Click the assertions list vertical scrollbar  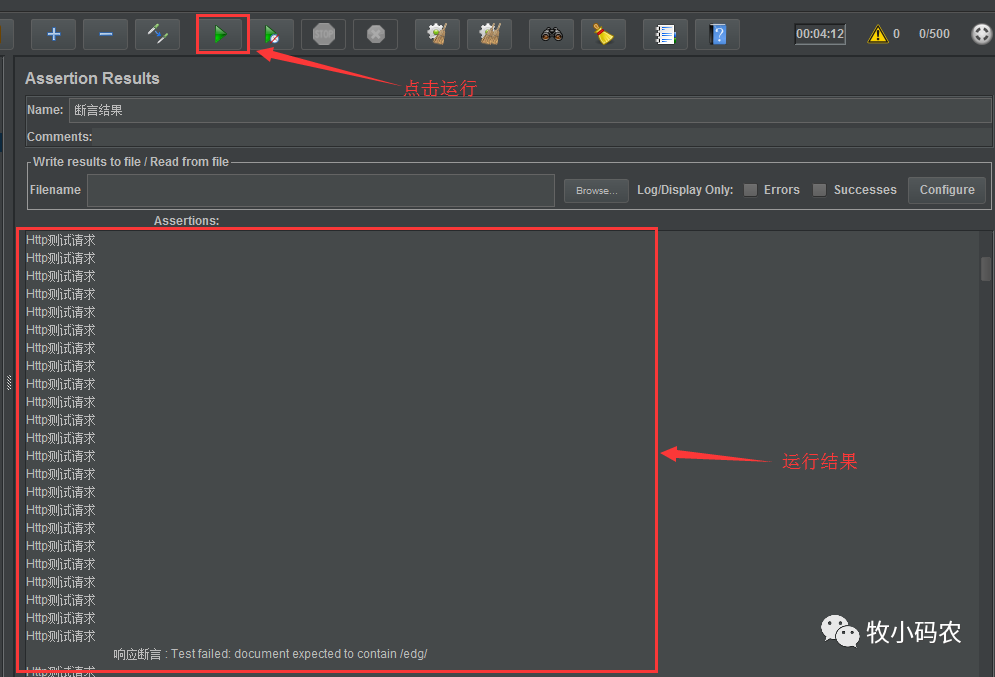point(985,268)
